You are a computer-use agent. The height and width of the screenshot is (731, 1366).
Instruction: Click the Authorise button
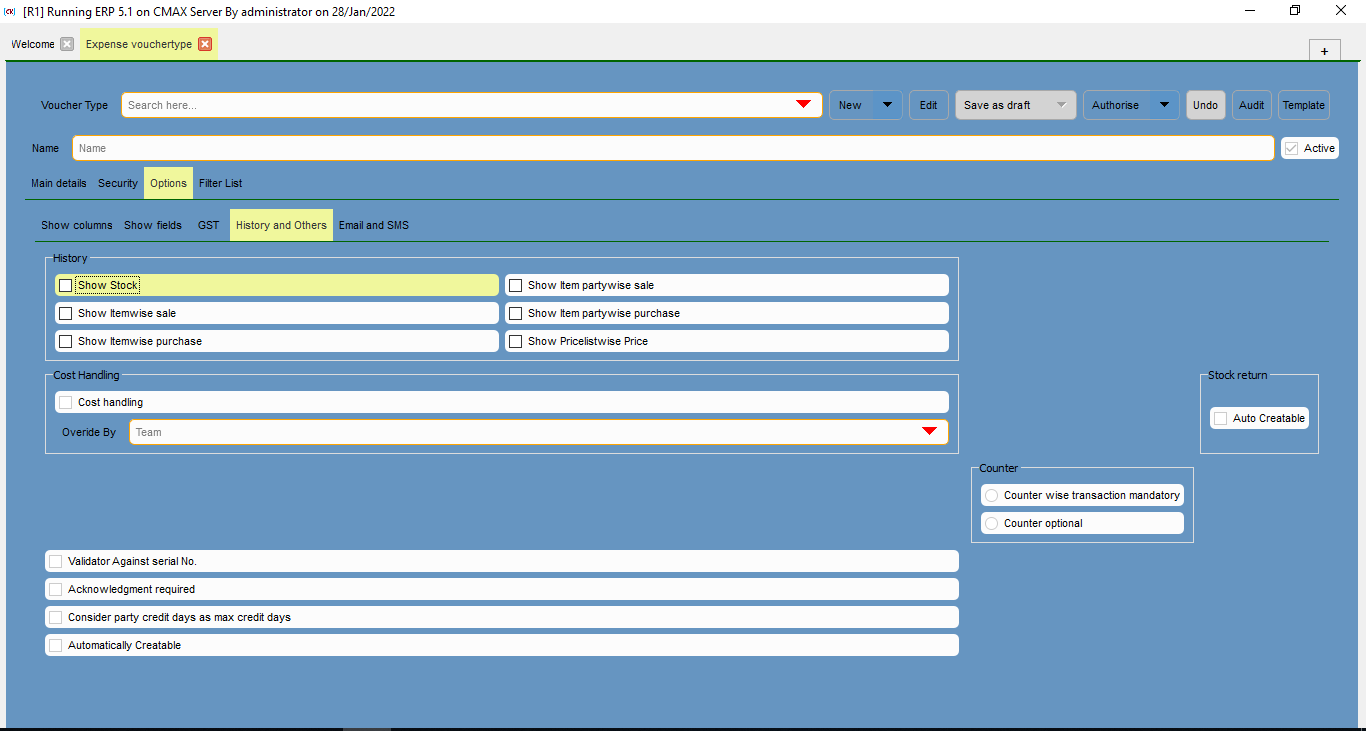(1116, 105)
